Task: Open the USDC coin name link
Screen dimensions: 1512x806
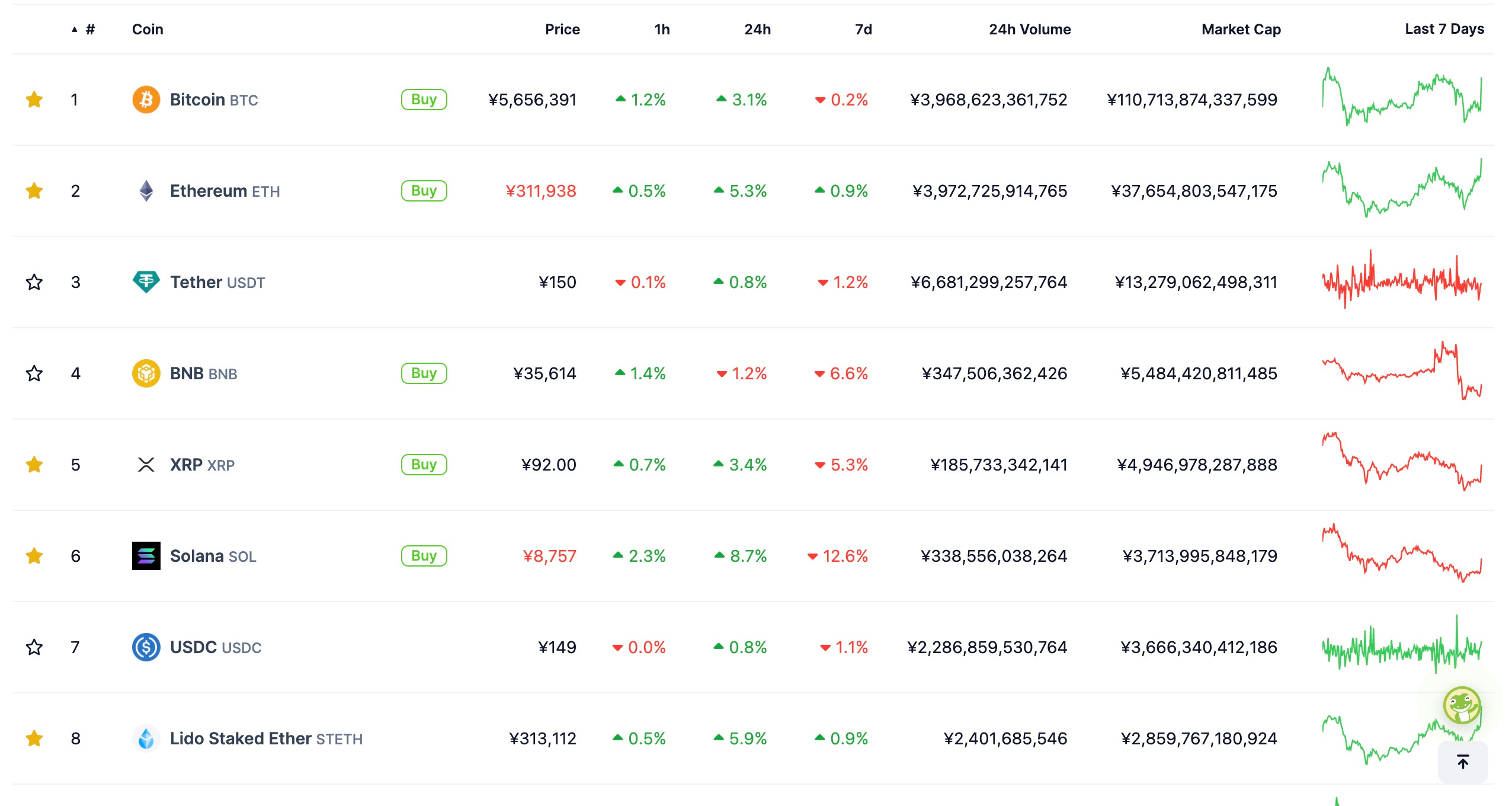Action: pos(216,647)
